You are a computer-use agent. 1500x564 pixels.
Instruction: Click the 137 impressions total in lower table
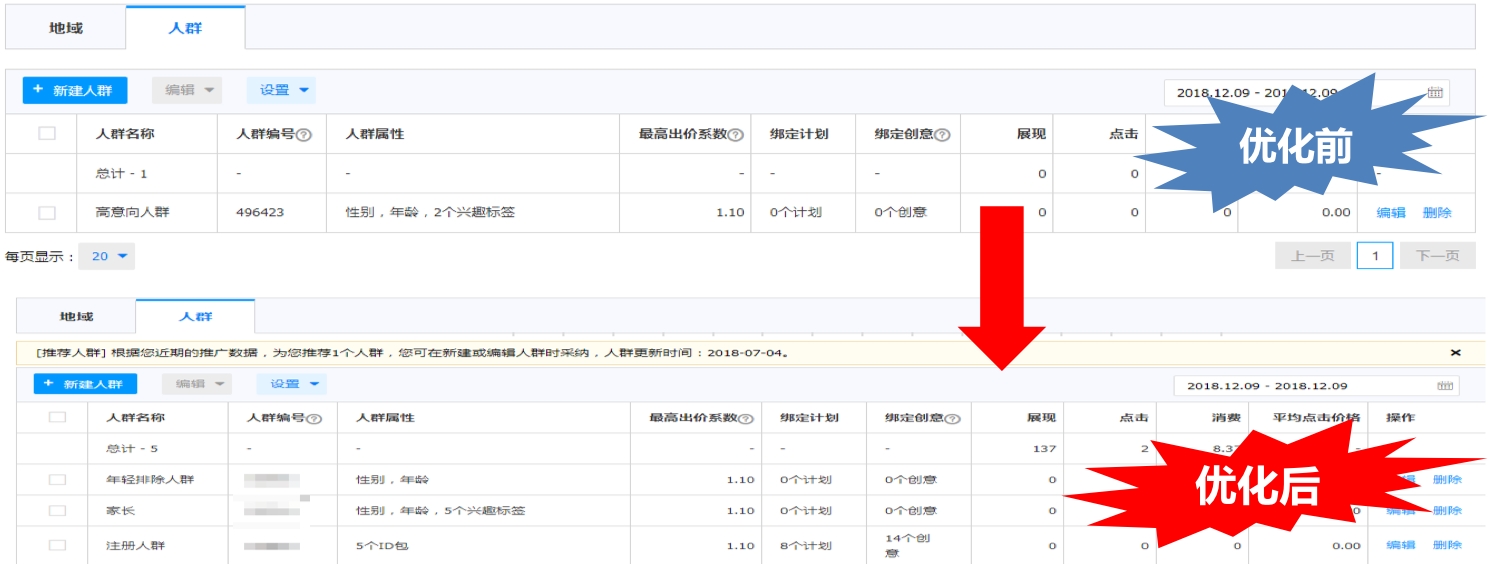[x=1044, y=448]
